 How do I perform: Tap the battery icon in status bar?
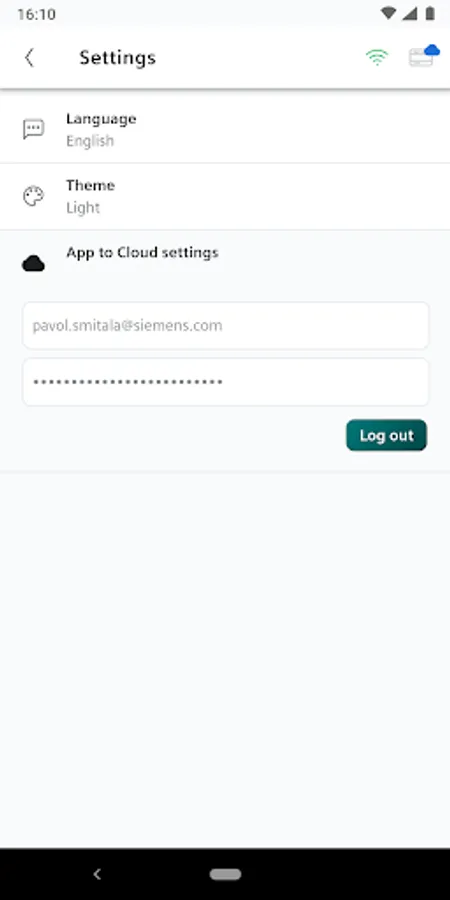point(430,14)
